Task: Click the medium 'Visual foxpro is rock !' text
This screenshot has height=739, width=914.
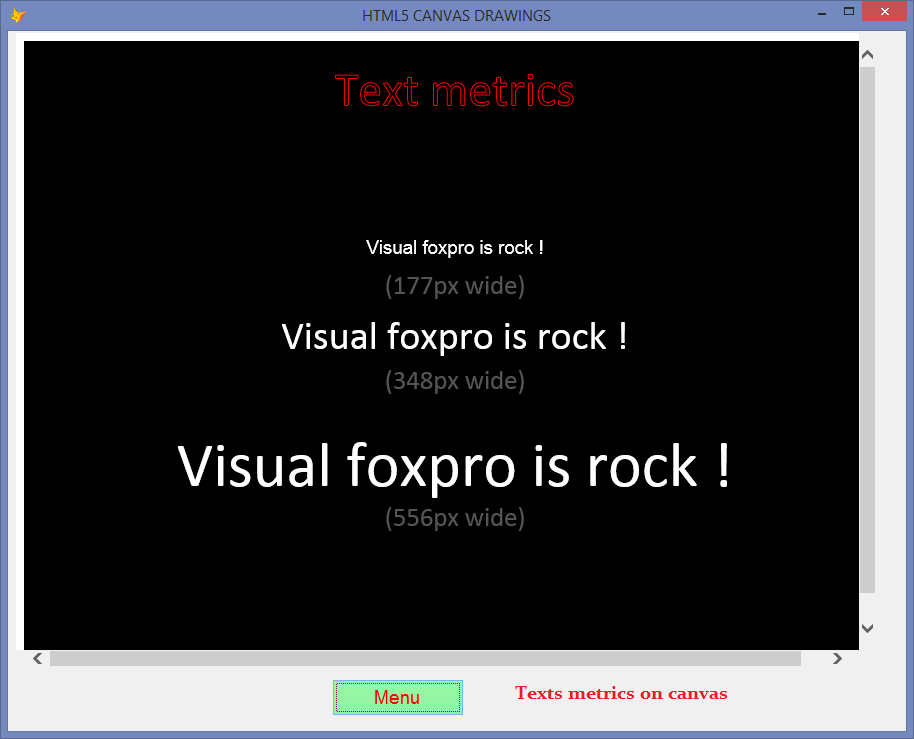Action: pyautogui.click(x=455, y=336)
